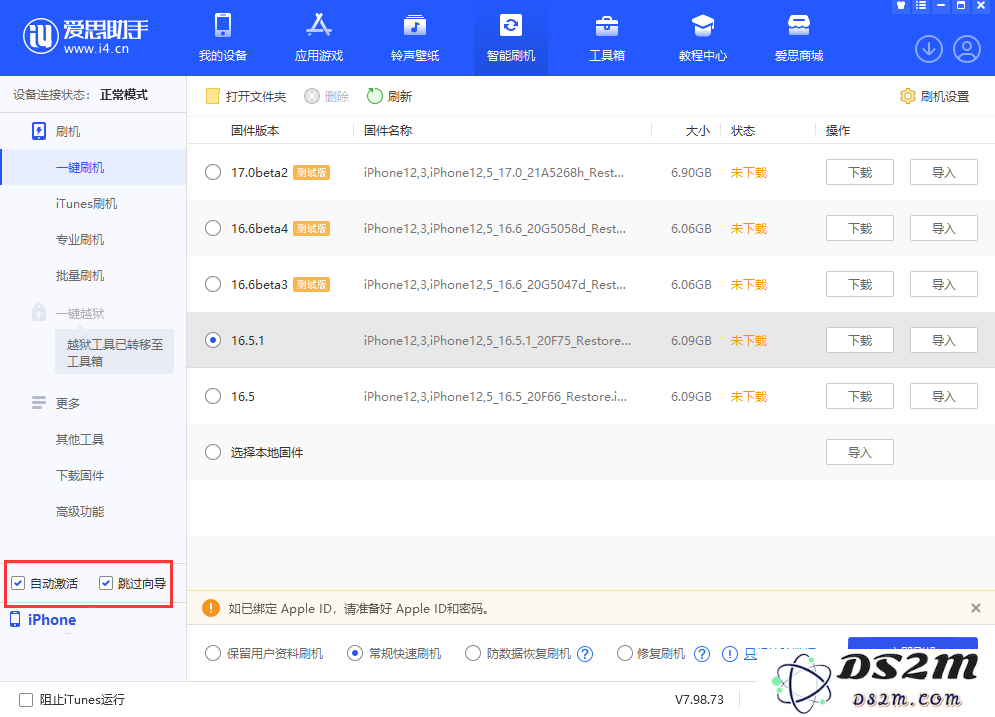
Task: Open the skin theme shirt icon
Action: (x=900, y=6)
